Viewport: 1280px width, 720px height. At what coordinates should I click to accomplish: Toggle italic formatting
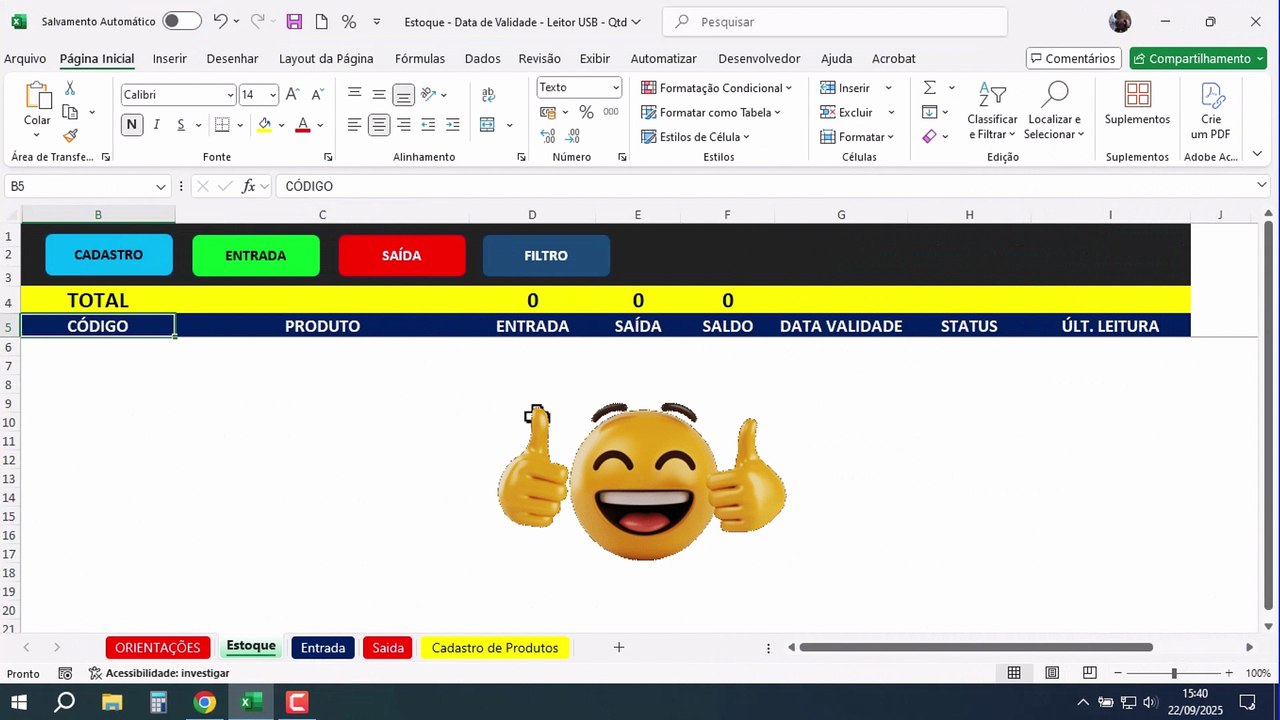point(157,125)
